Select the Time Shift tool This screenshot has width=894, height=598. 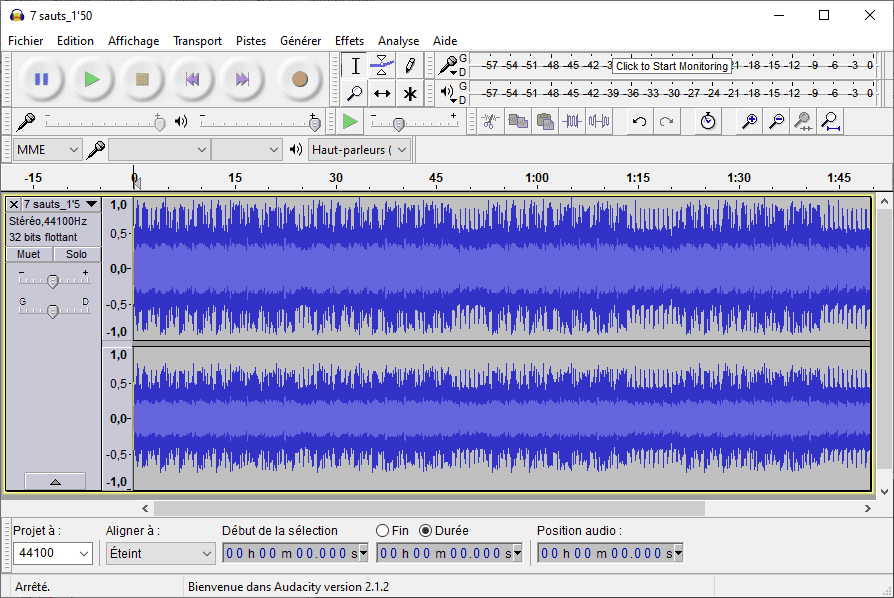click(x=382, y=93)
